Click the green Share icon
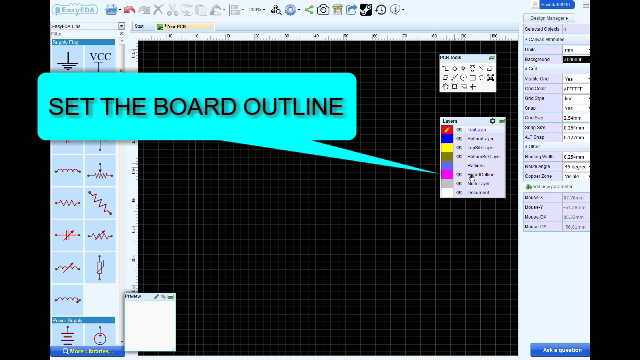 (x=309, y=9)
